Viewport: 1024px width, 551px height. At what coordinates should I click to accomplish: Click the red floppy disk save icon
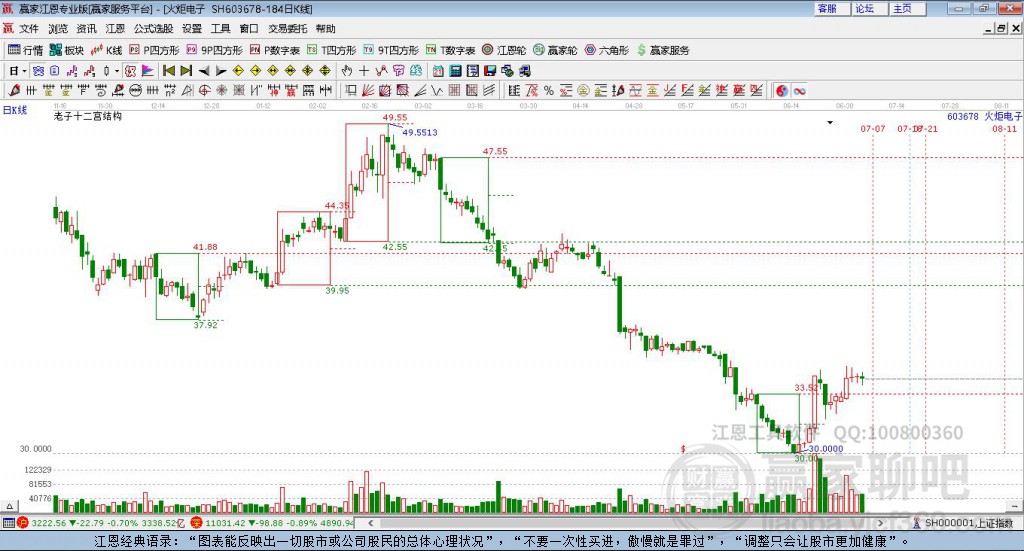[x=490, y=71]
